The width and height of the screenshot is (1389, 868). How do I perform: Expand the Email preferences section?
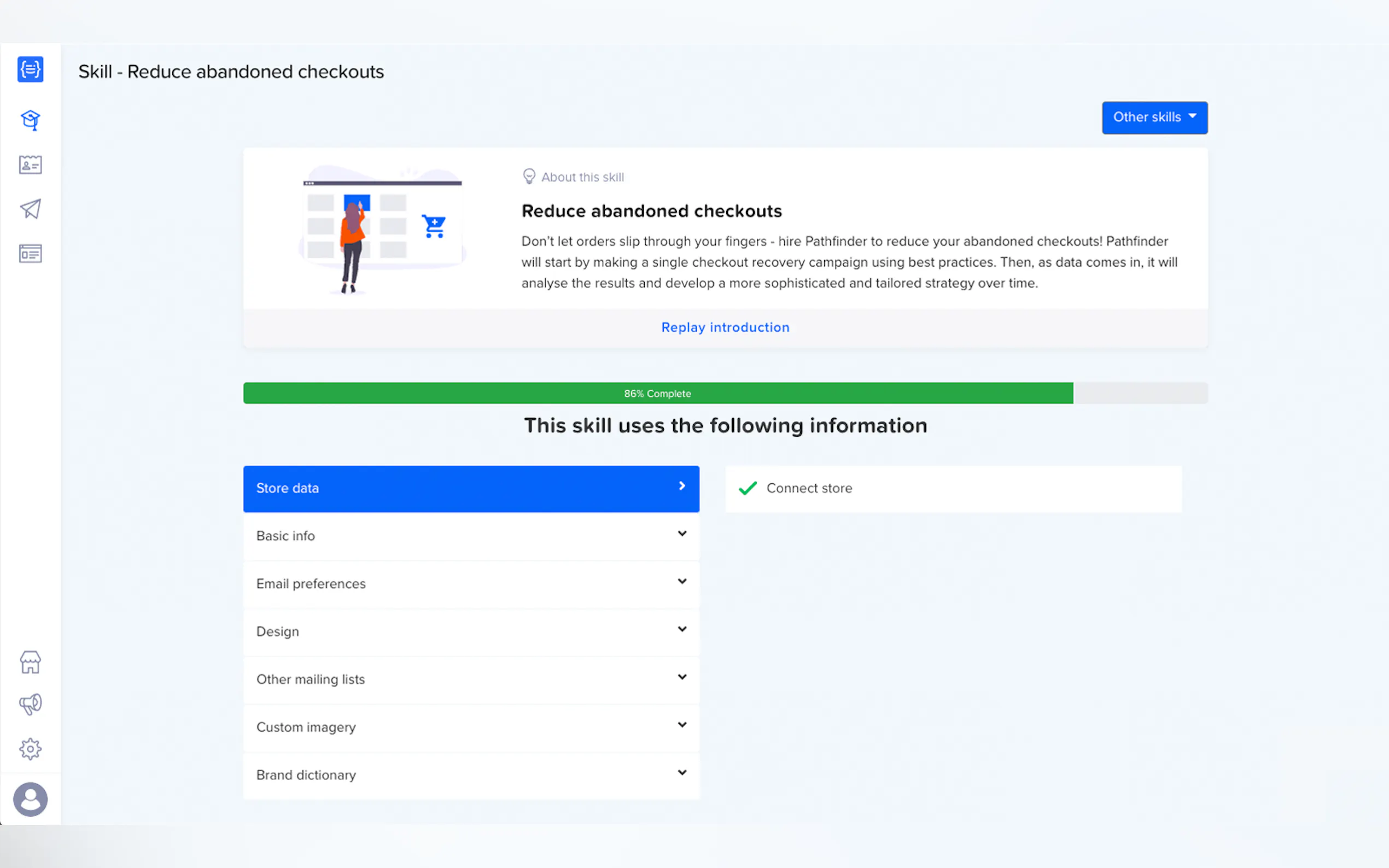coord(471,583)
